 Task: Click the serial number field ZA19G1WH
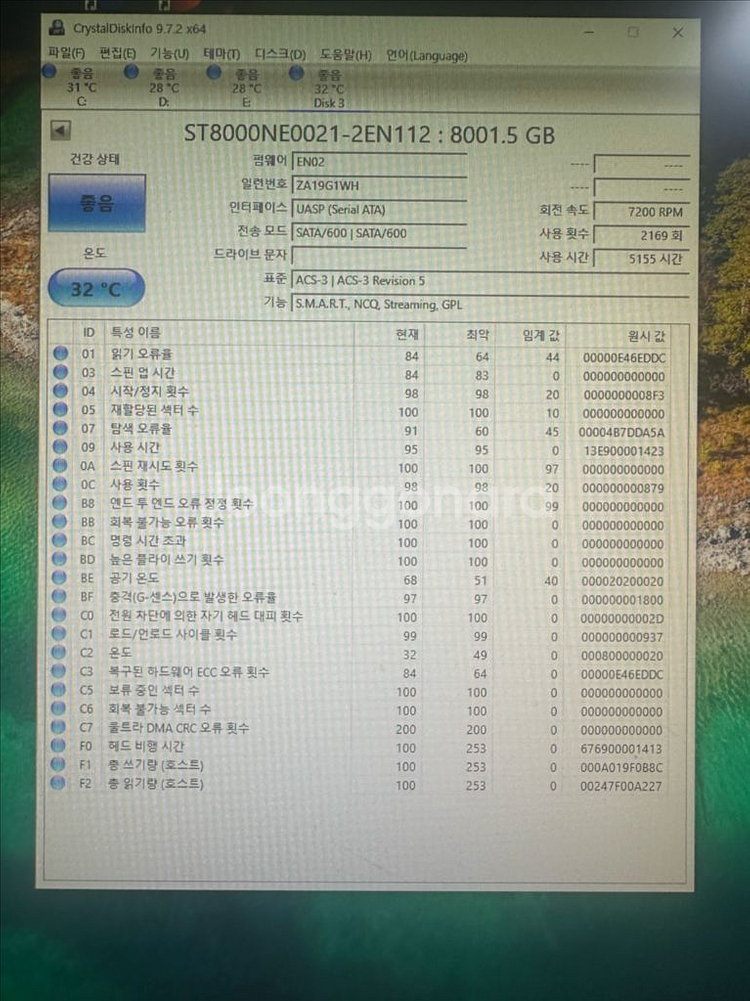click(379, 185)
